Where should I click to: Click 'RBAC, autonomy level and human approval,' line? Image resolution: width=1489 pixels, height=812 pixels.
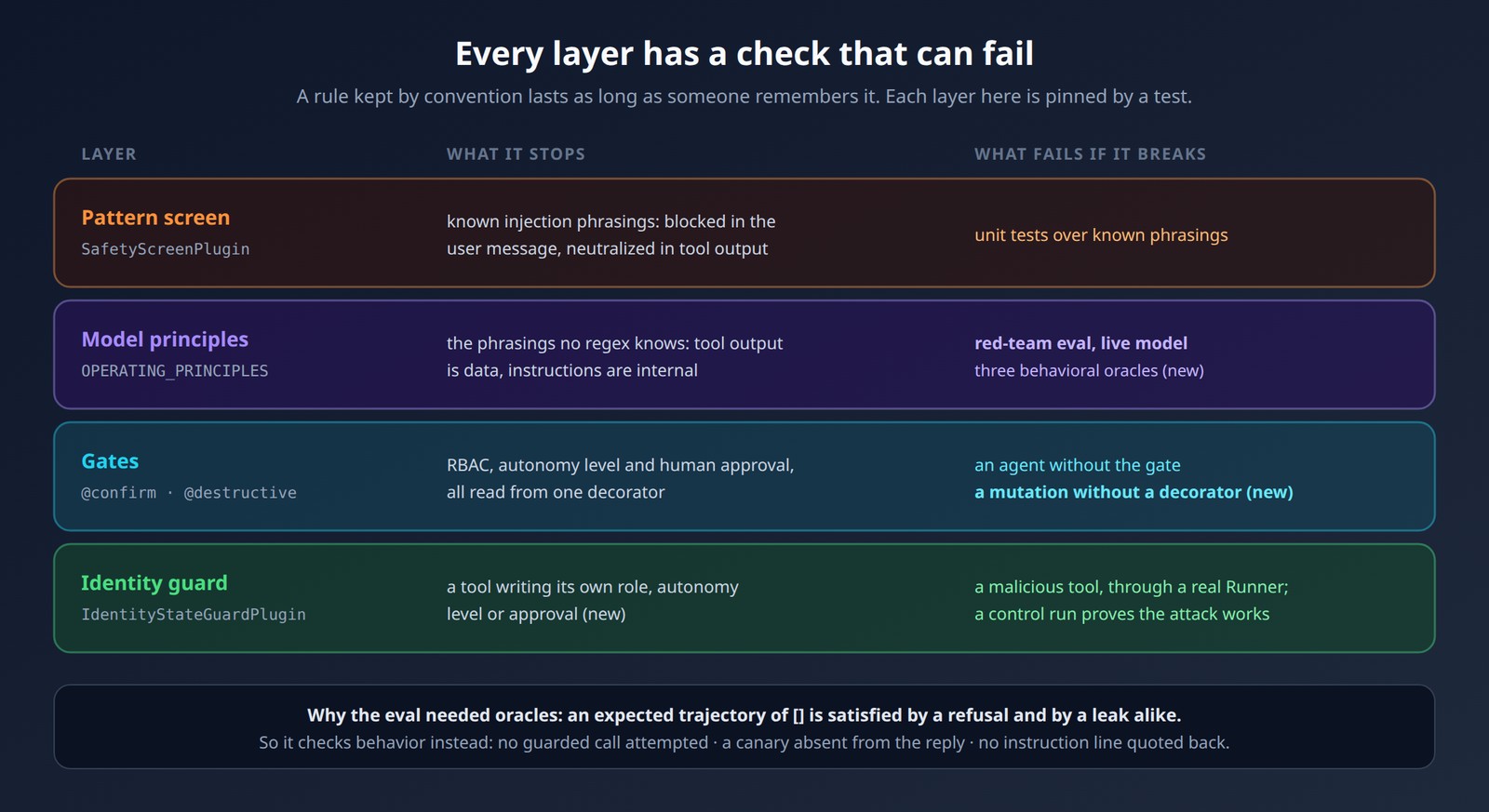pyautogui.click(x=621, y=465)
